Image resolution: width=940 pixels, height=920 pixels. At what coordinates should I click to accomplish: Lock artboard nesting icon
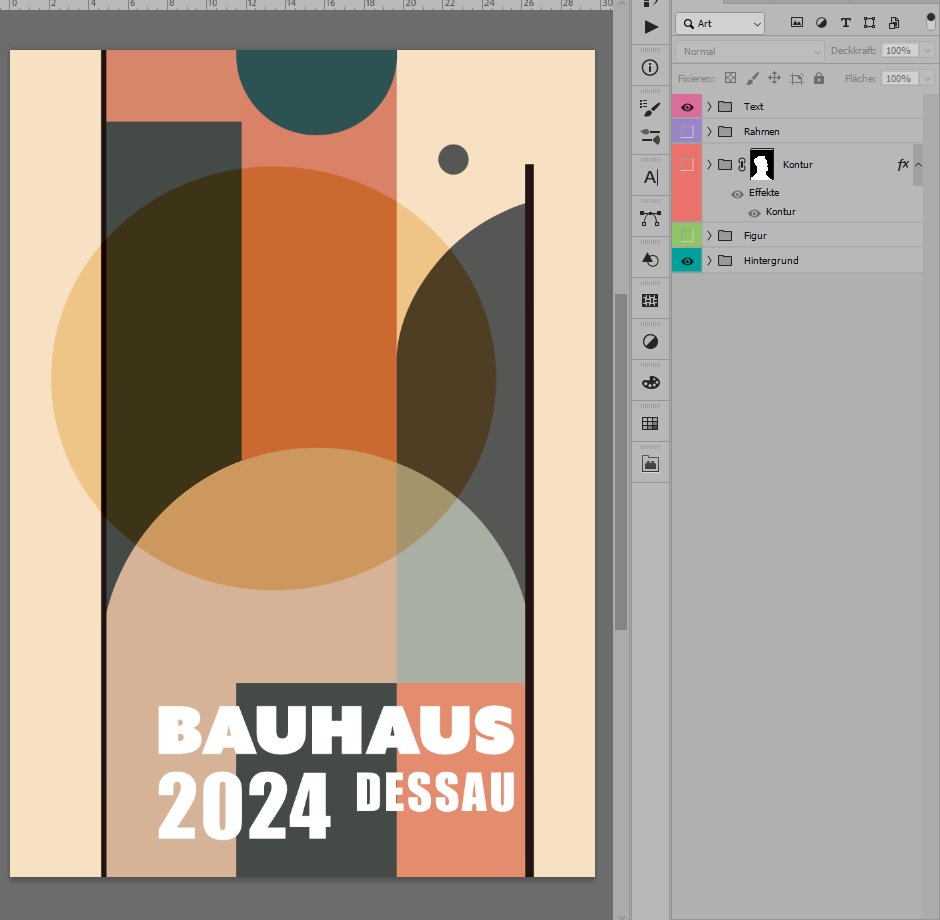tap(797, 79)
